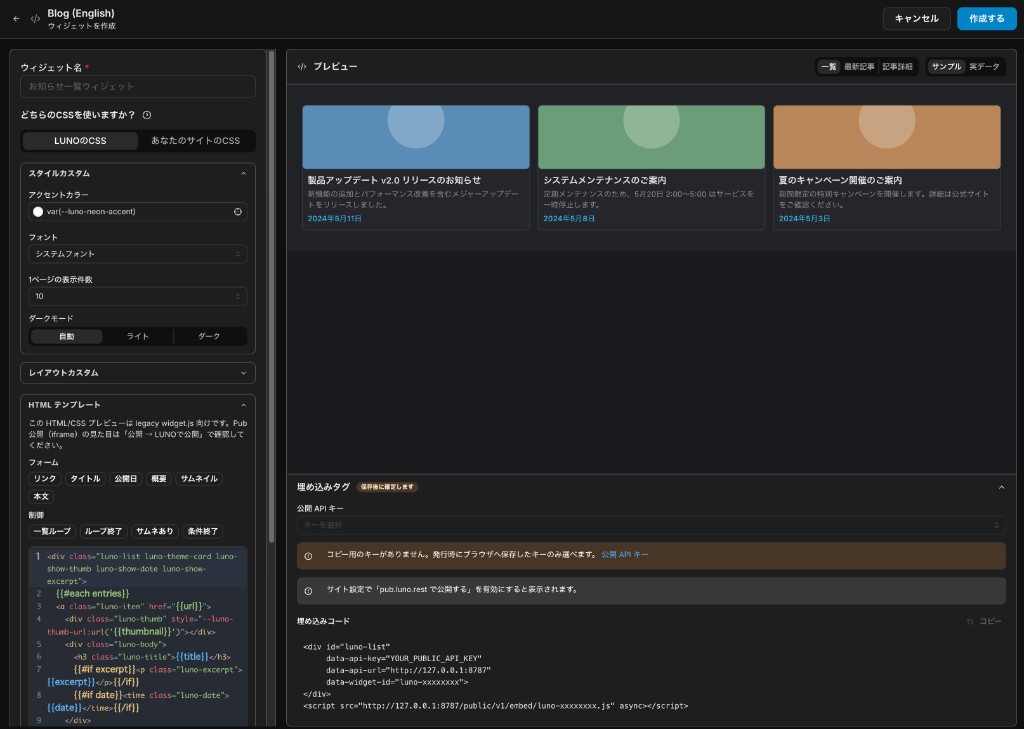This screenshot has width=1024, height=729.
Task: Set dark mode to ダーク
Action: pyautogui.click(x=209, y=336)
